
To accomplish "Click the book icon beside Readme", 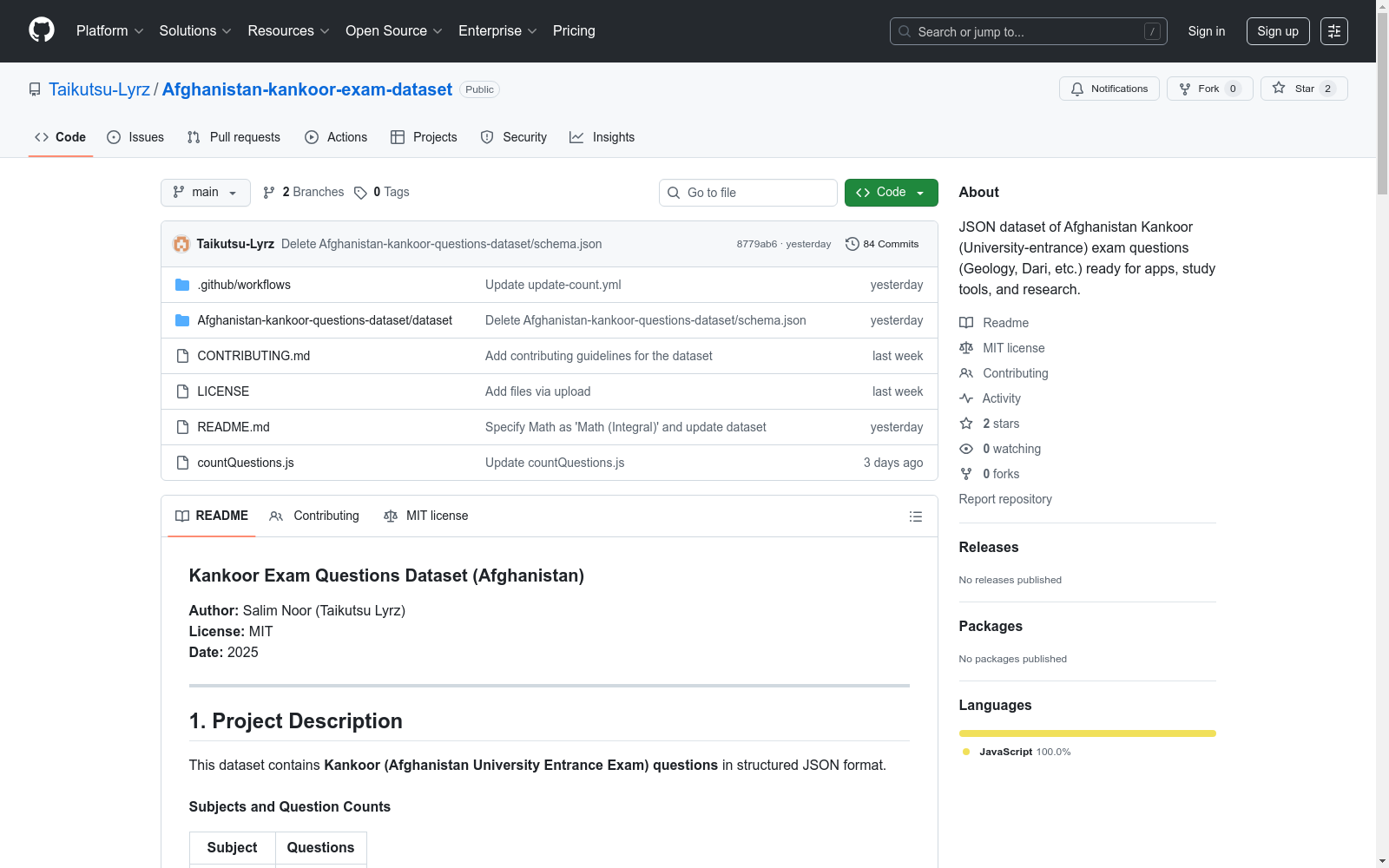I will click(966, 323).
